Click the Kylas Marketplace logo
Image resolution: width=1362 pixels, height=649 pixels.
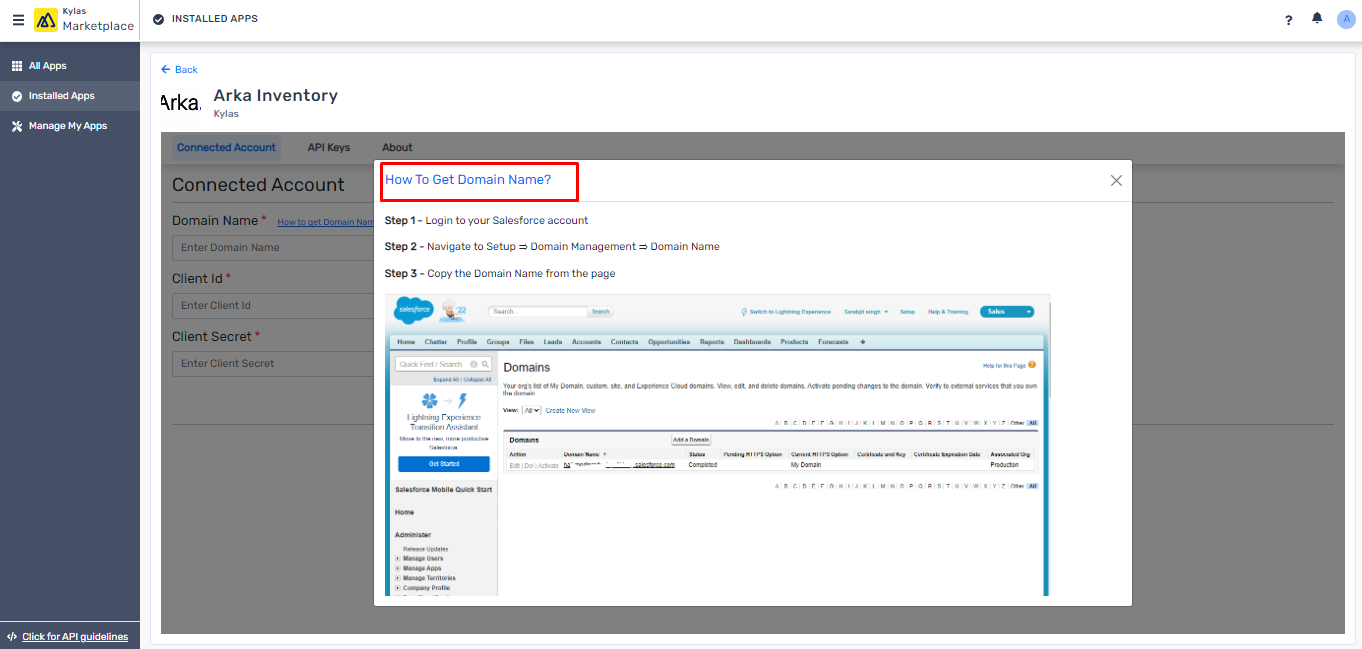click(x=84, y=20)
